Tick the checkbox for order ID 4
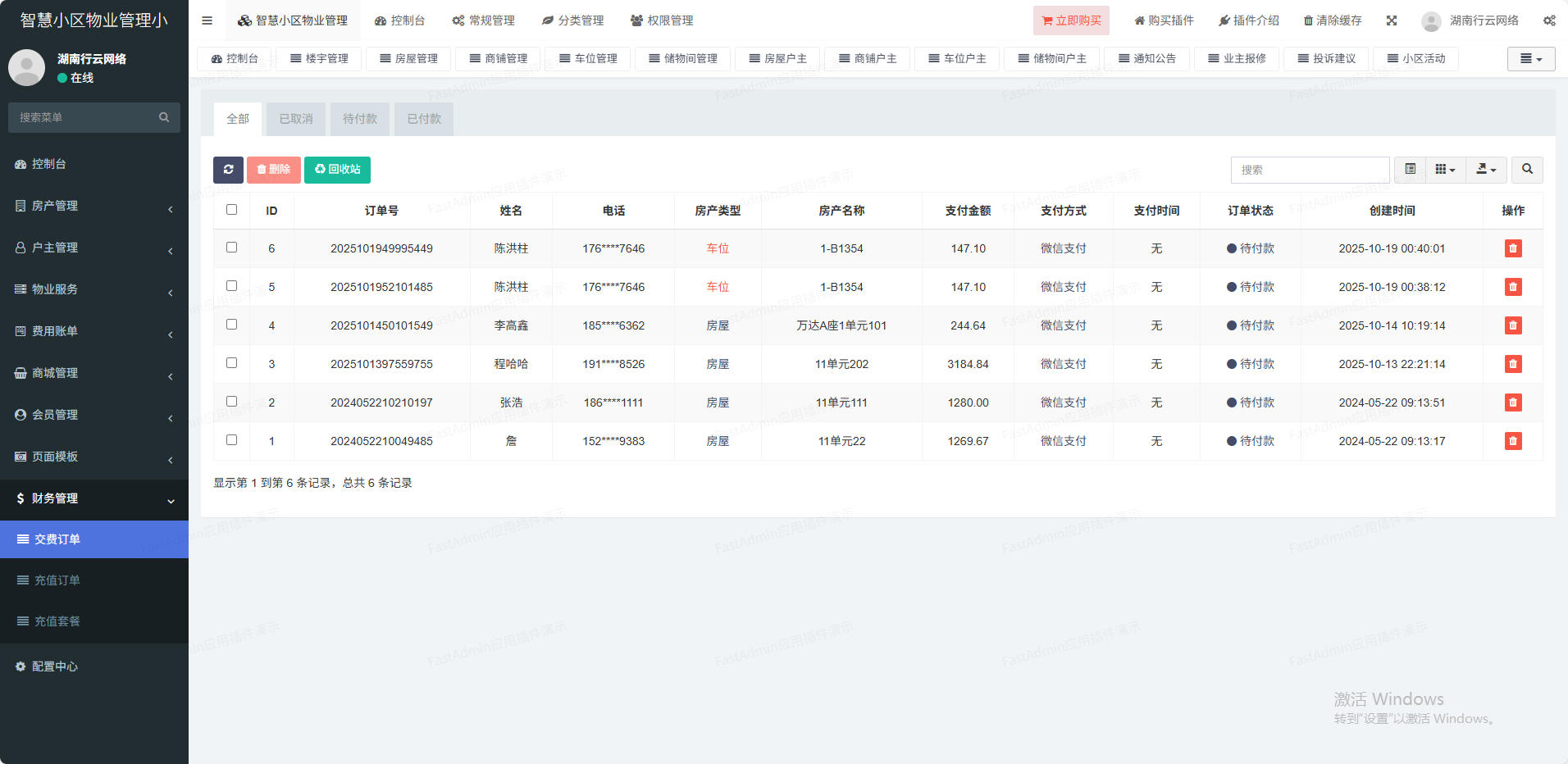The image size is (1568, 764). (x=232, y=325)
